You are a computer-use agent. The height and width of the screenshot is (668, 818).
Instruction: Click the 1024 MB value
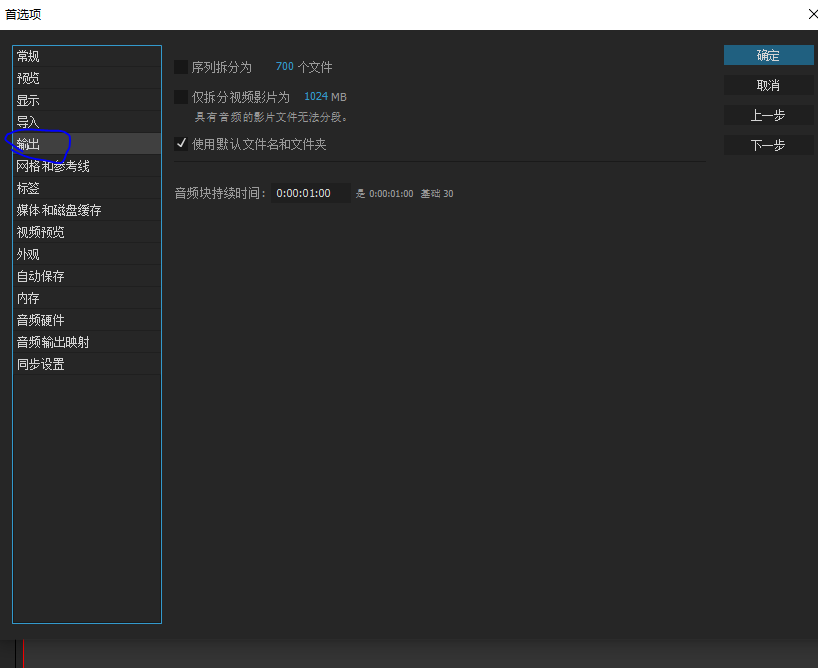(316, 97)
